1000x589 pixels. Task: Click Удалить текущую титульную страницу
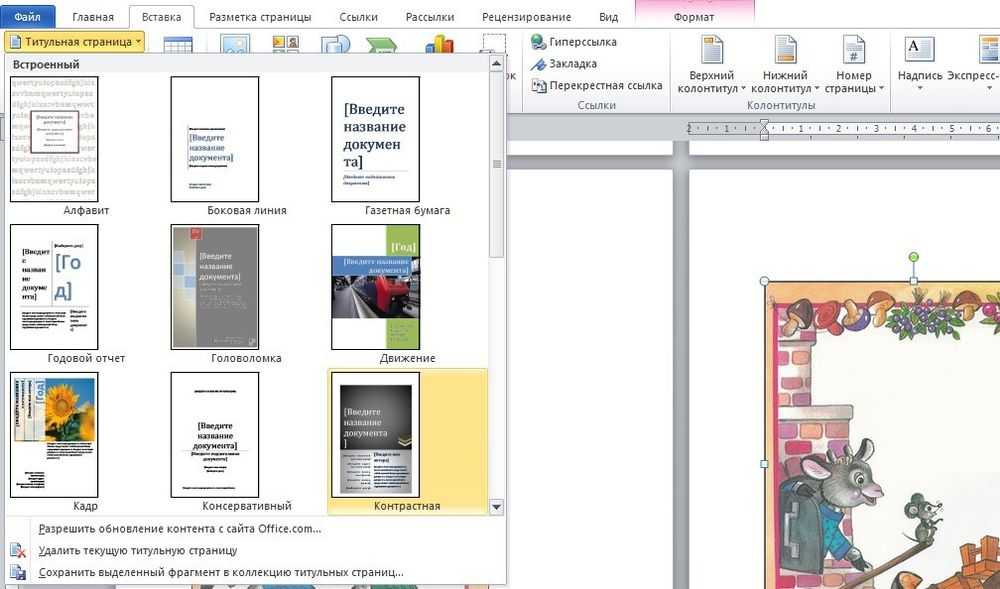coord(137,551)
